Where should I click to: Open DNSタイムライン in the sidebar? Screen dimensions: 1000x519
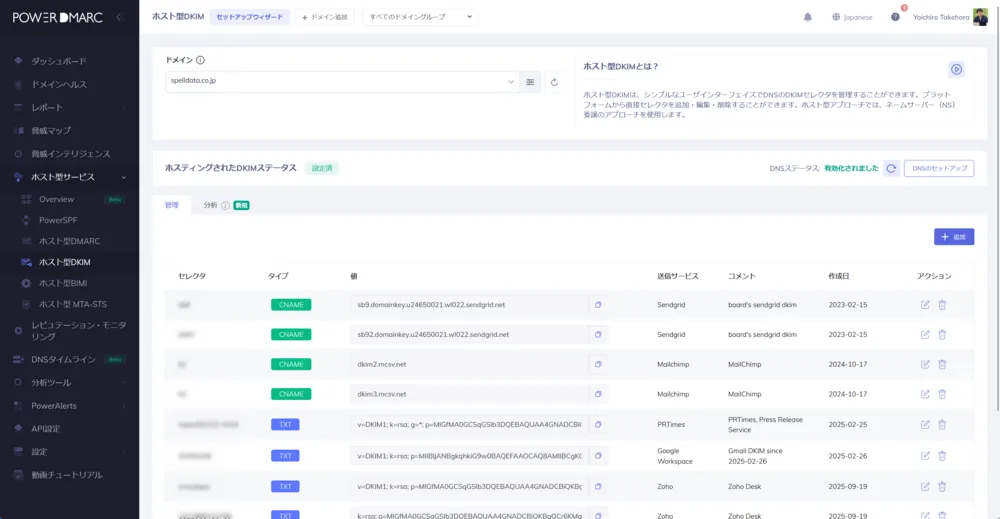63,360
